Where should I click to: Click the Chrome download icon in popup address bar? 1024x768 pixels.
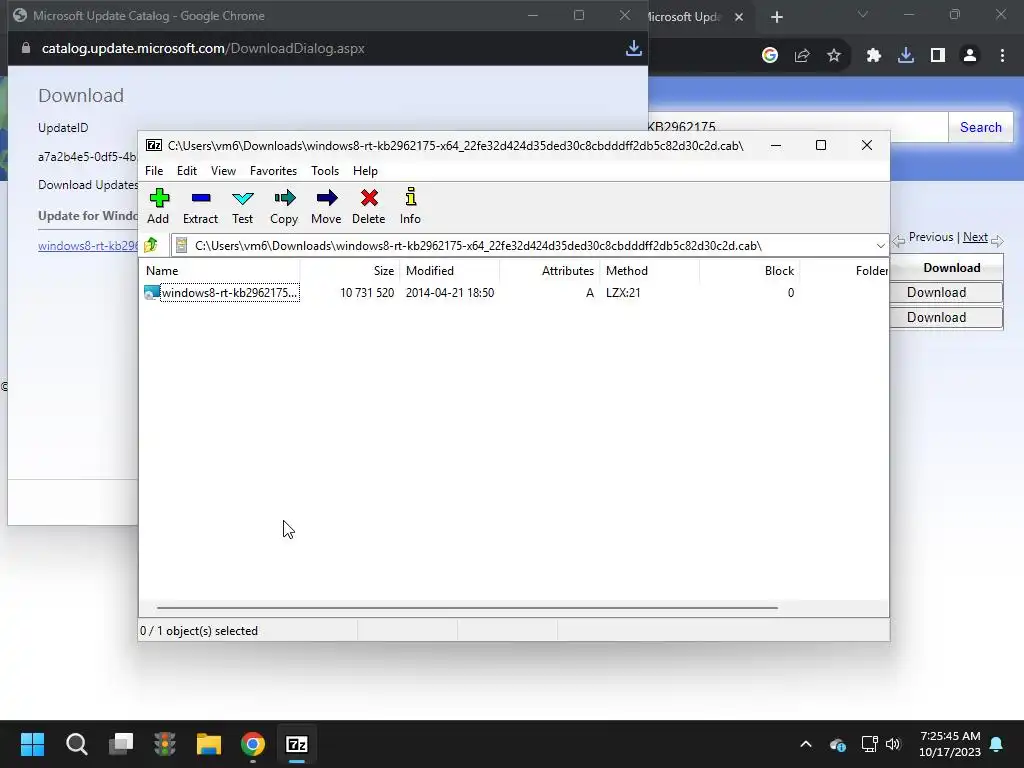point(633,48)
